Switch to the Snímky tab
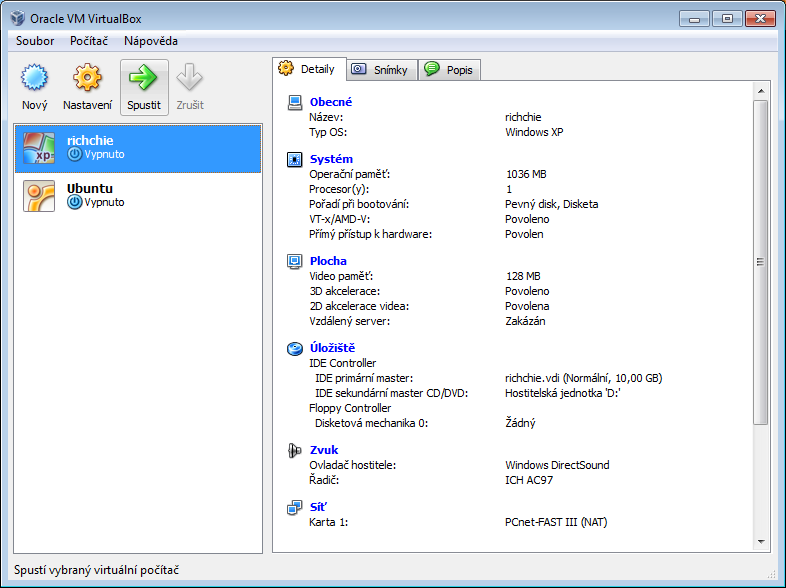 click(x=382, y=70)
